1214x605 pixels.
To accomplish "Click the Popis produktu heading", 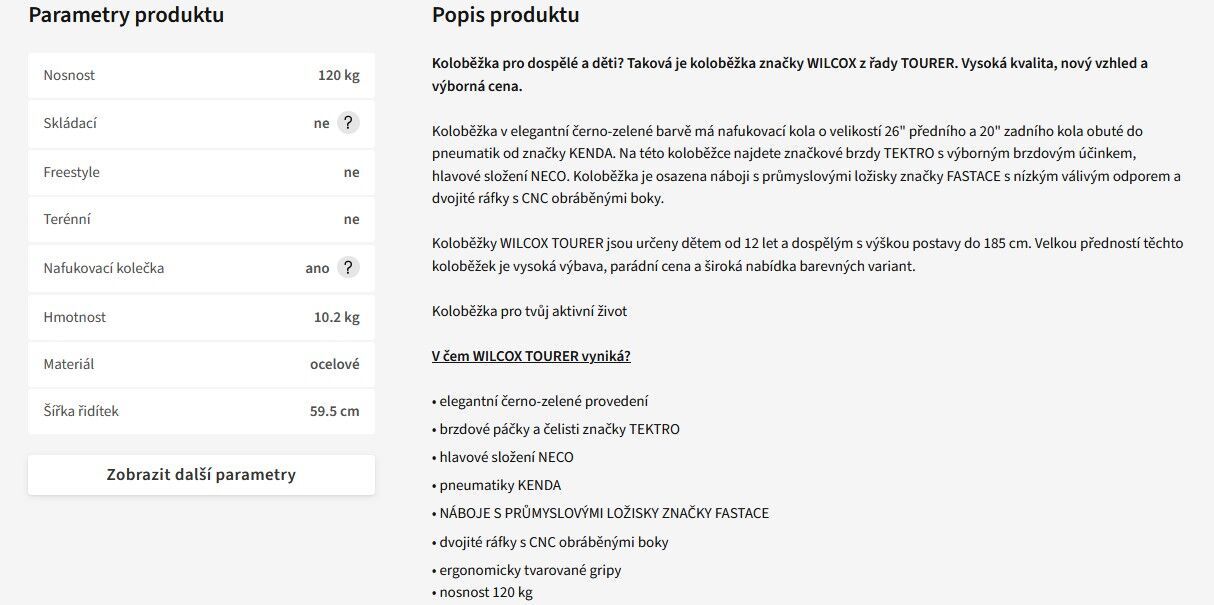I will (x=505, y=15).
